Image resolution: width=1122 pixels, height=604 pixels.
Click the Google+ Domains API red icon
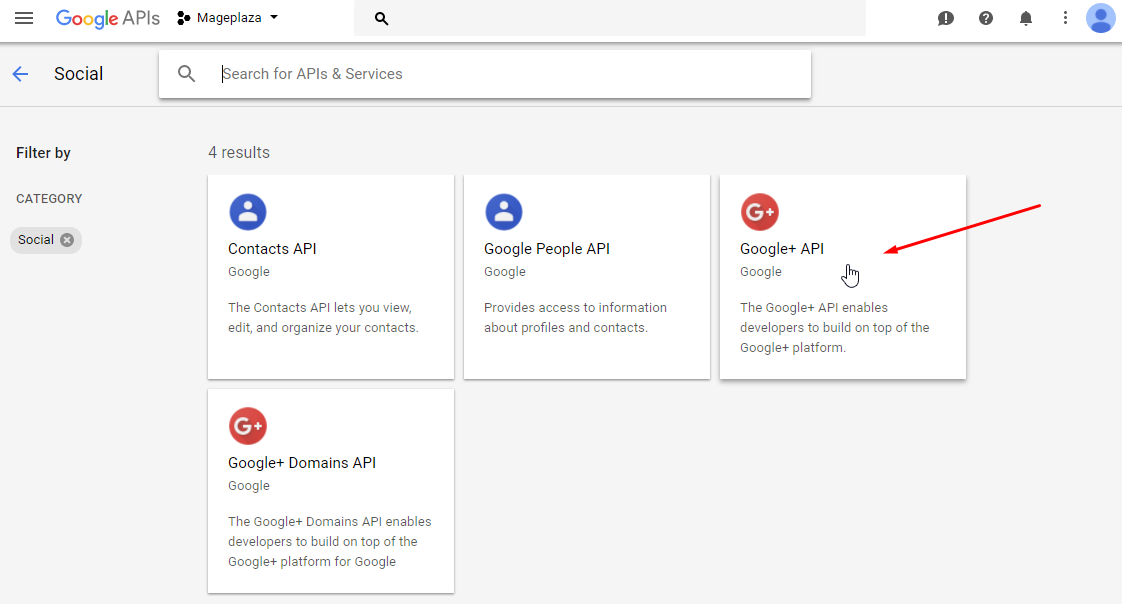(247, 426)
